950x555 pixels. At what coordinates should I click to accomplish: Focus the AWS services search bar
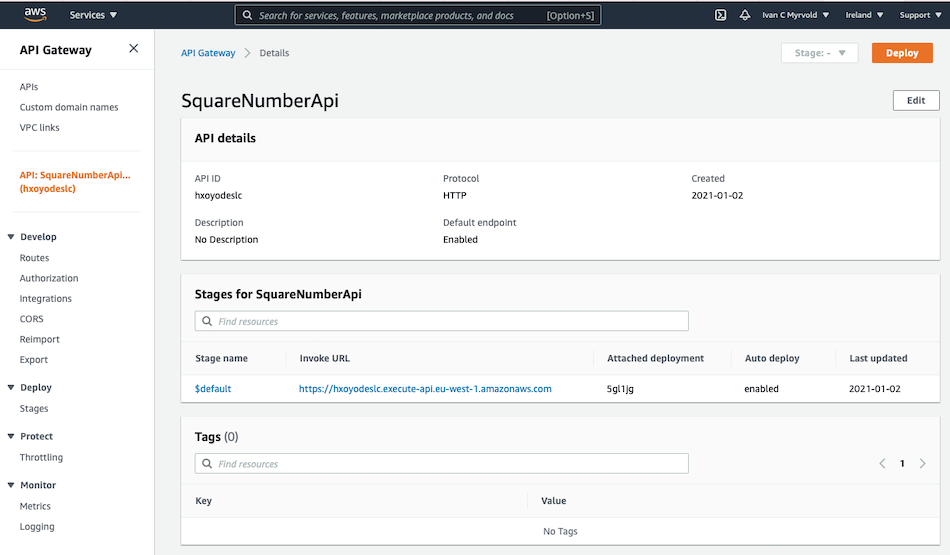click(418, 15)
